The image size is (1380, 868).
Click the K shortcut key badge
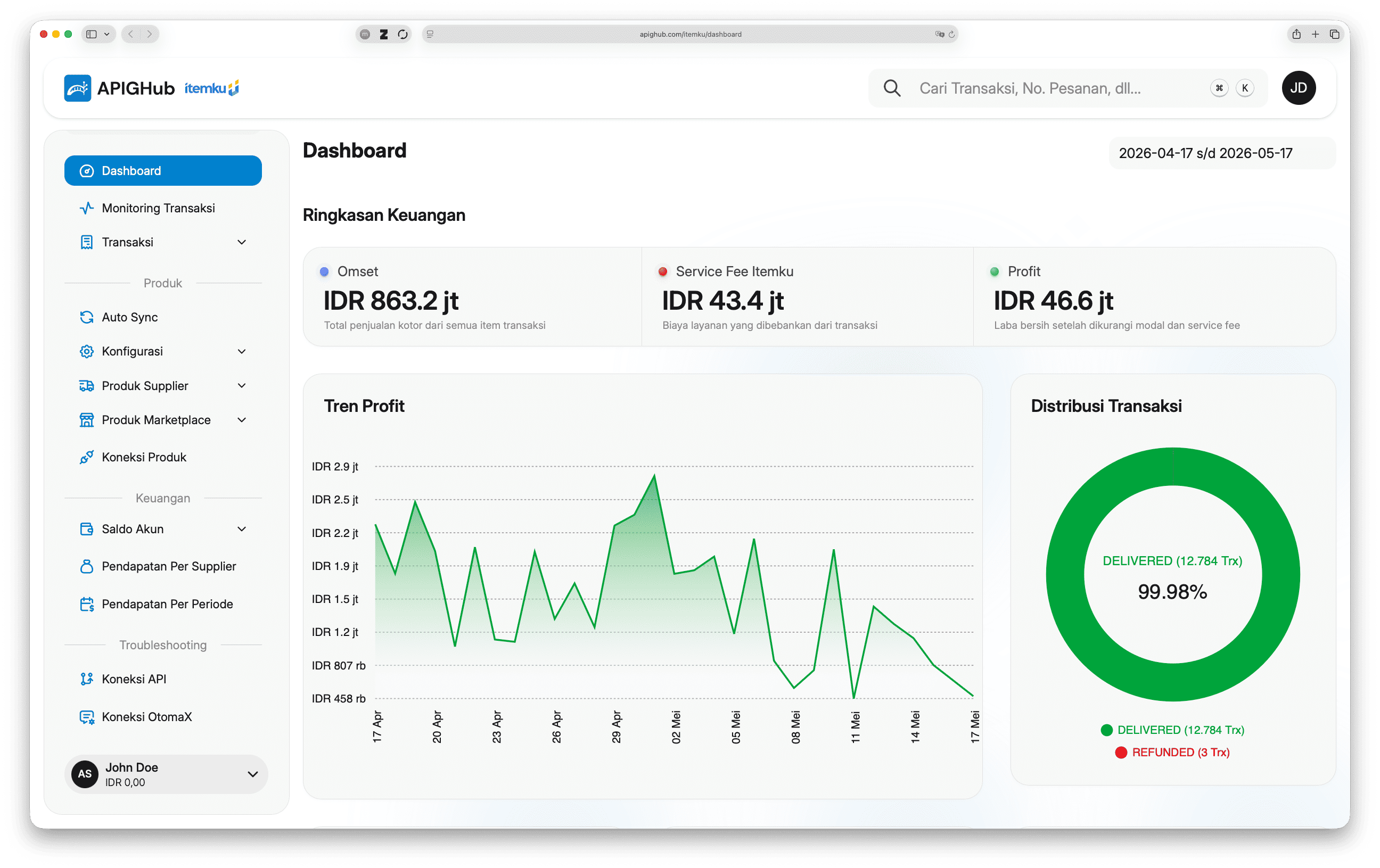1245,88
